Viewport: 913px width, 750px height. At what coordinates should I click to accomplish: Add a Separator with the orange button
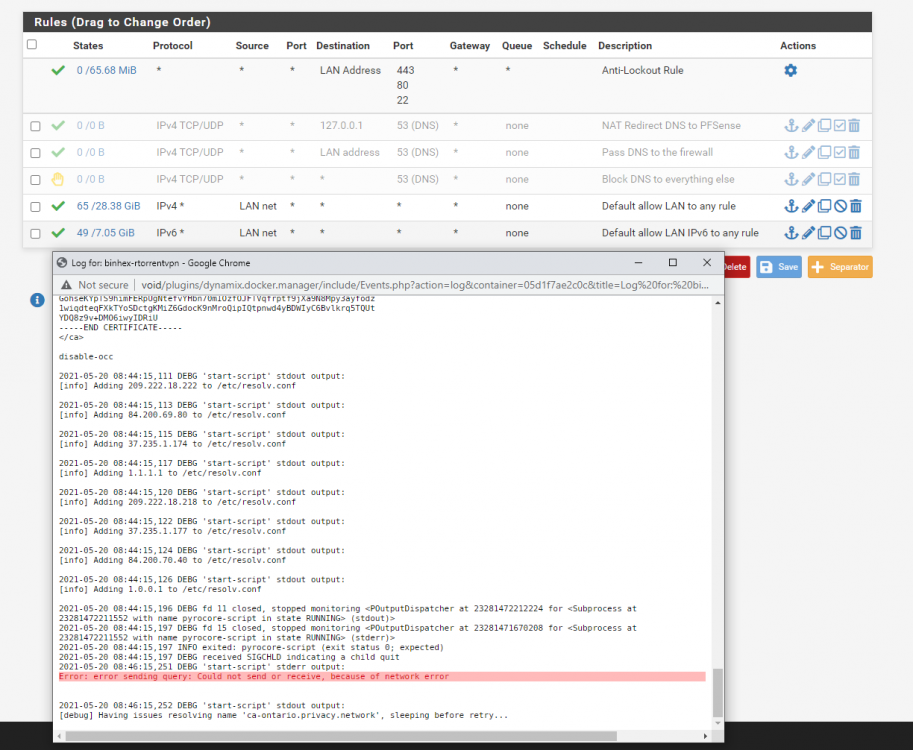pos(840,267)
